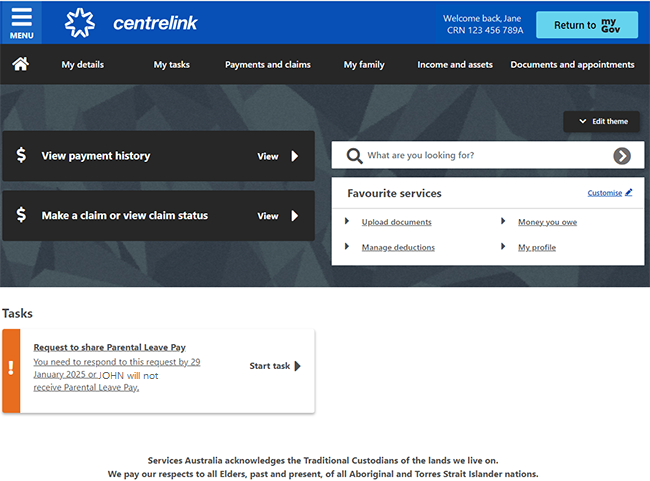Expand the Edit theme dropdown
The image size is (650, 481).
pyautogui.click(x=601, y=121)
